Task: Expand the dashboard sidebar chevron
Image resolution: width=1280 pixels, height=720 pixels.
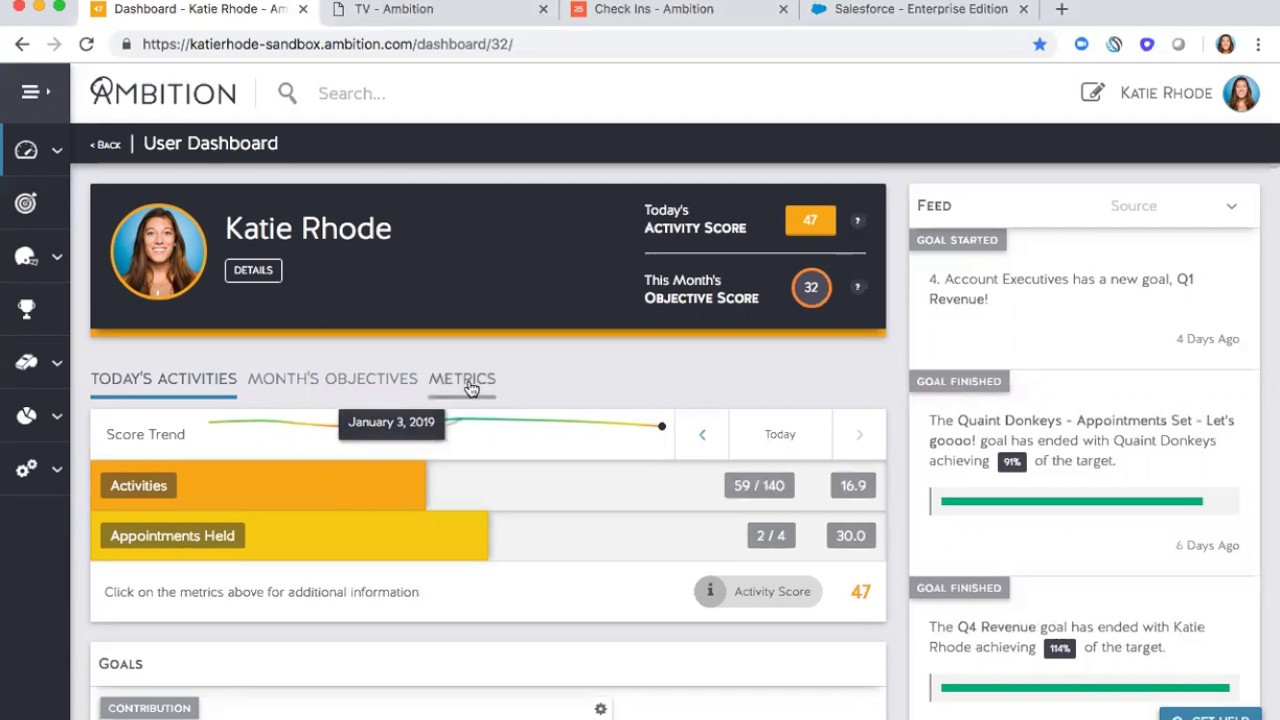Action: [x=57, y=150]
